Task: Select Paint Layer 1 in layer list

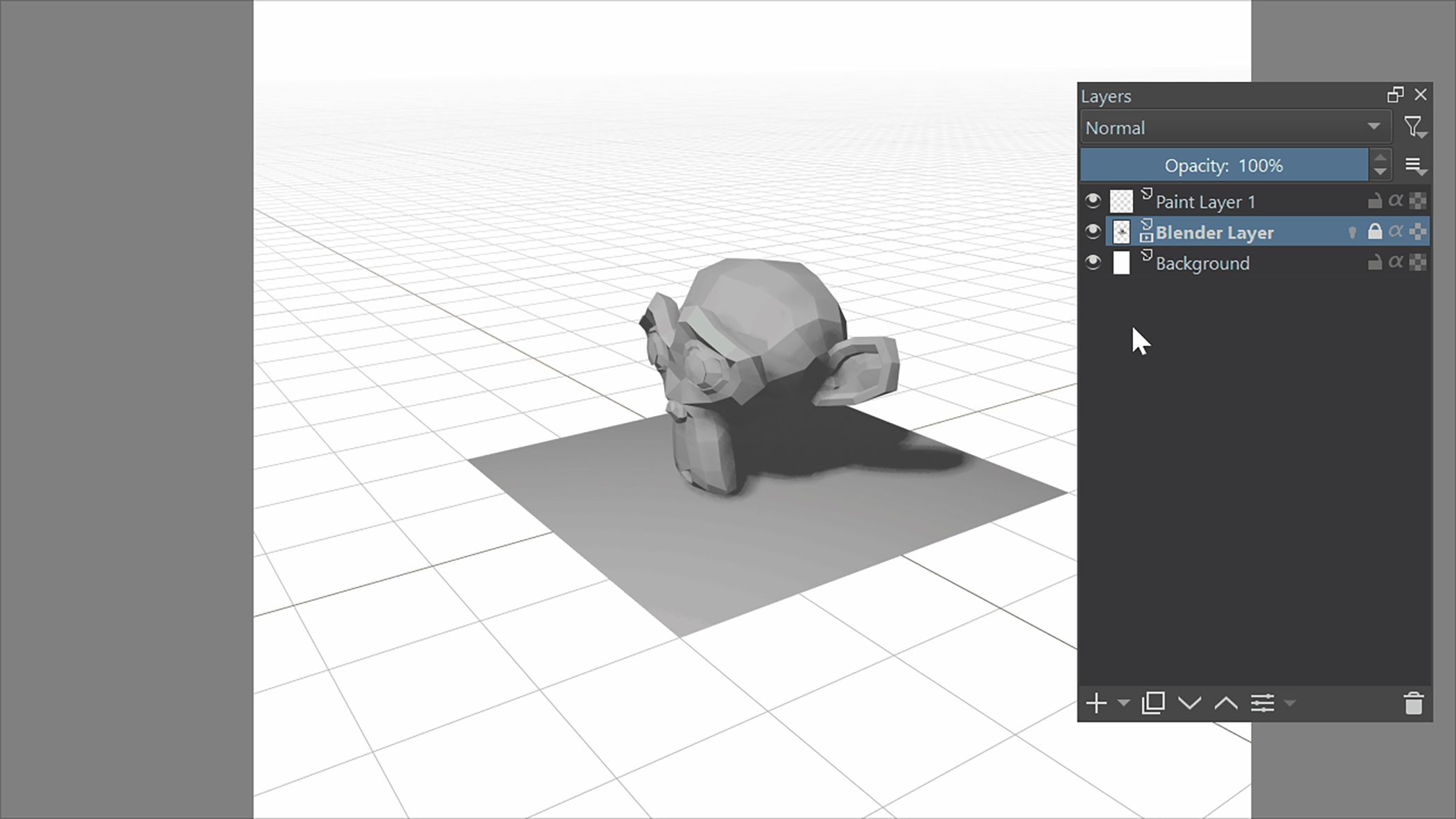Action: click(x=1205, y=202)
